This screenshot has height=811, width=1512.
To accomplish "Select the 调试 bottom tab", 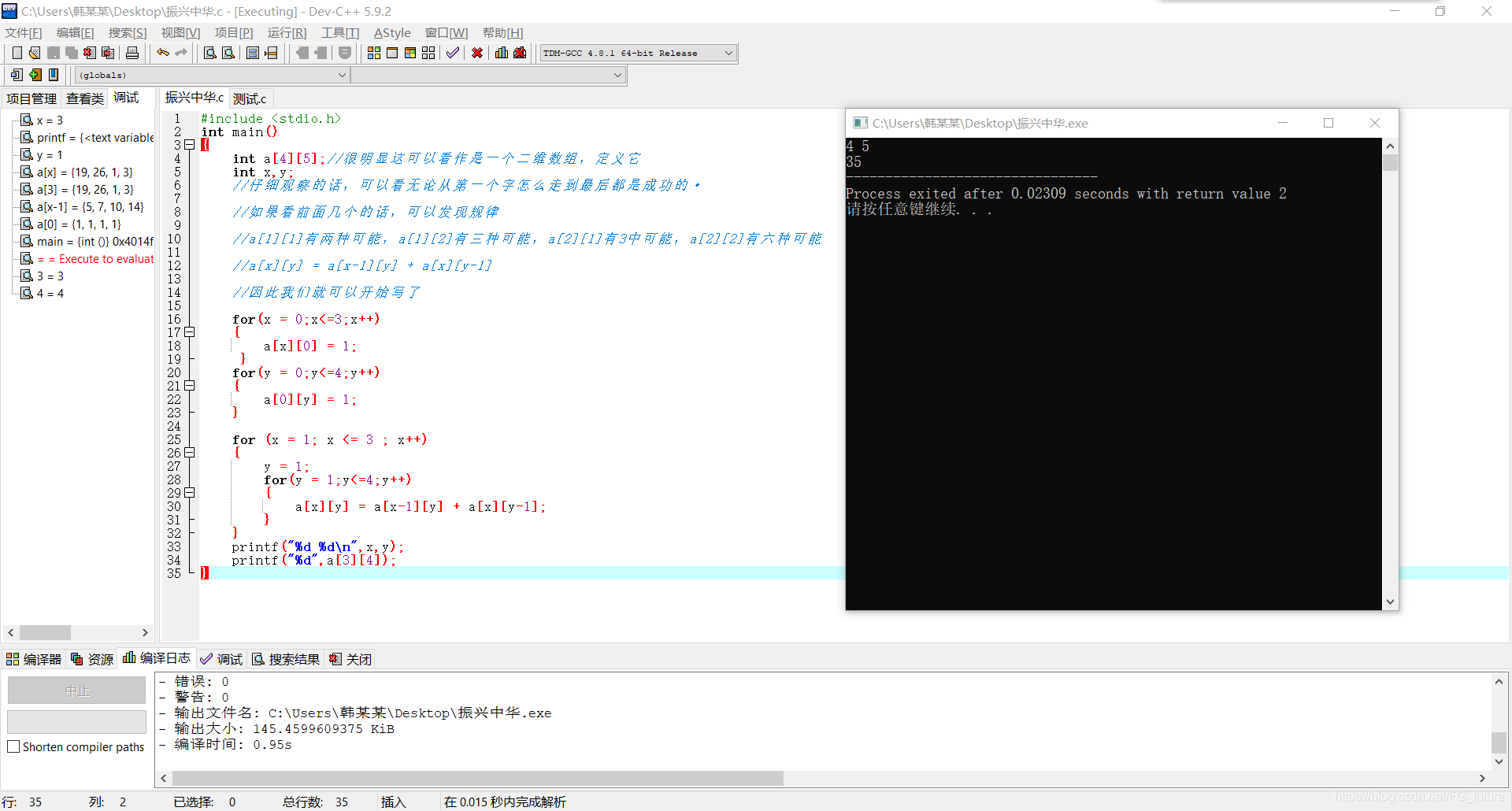I will click(x=222, y=659).
